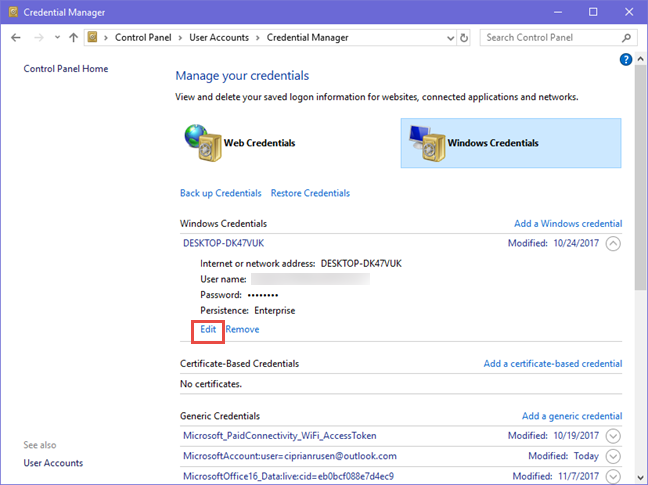Viewport: 648px width, 485px height.
Task: Click the Credential Manager title bar icon
Action: click(x=13, y=12)
